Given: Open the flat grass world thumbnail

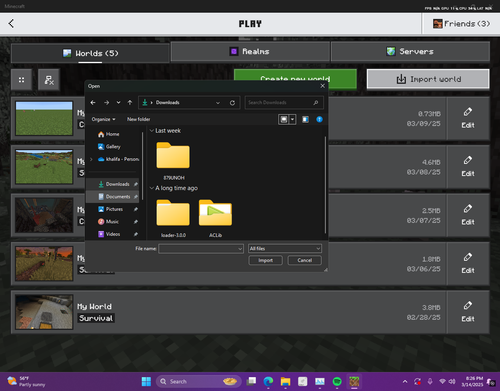Looking at the screenshot, I should pos(44,118).
